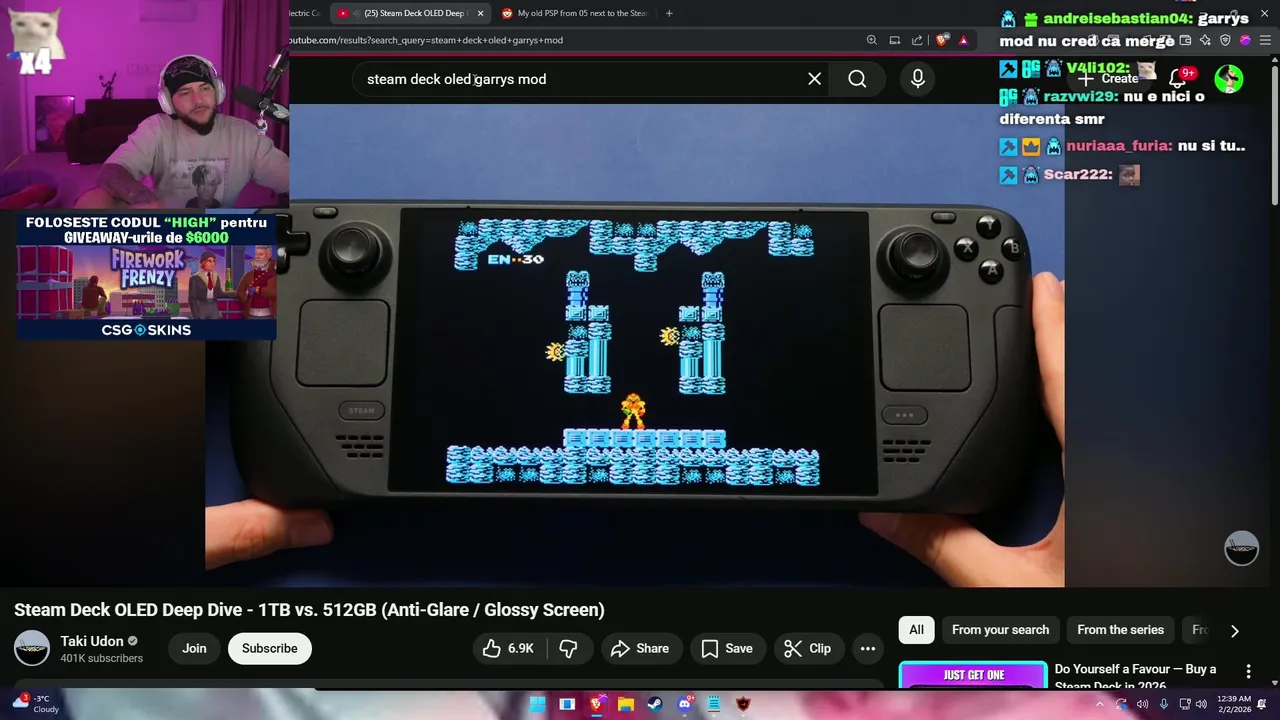The image size is (1280, 720).
Task: Like the video with 6.9K thumbs up
Action: click(510, 649)
